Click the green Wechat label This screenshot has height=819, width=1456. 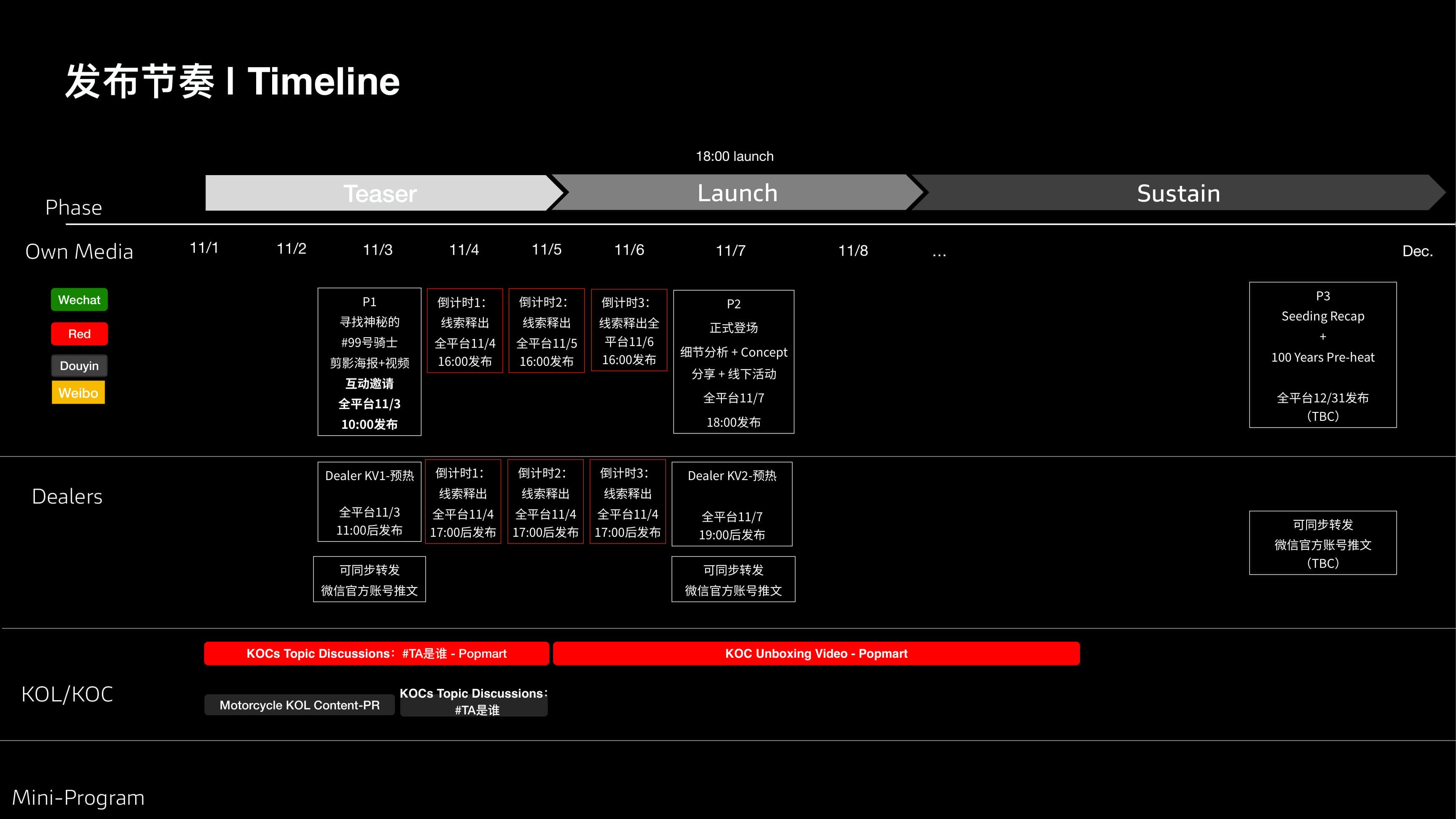(79, 299)
